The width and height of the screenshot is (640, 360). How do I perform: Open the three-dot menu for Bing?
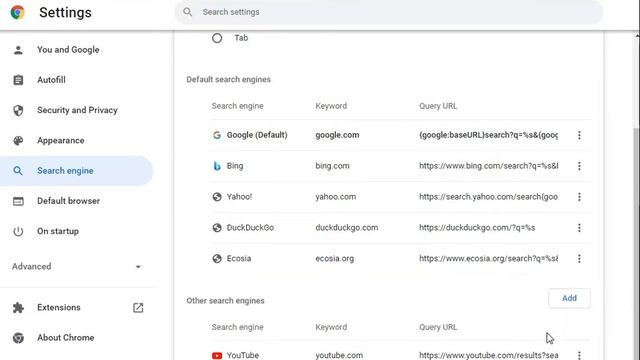[579, 166]
